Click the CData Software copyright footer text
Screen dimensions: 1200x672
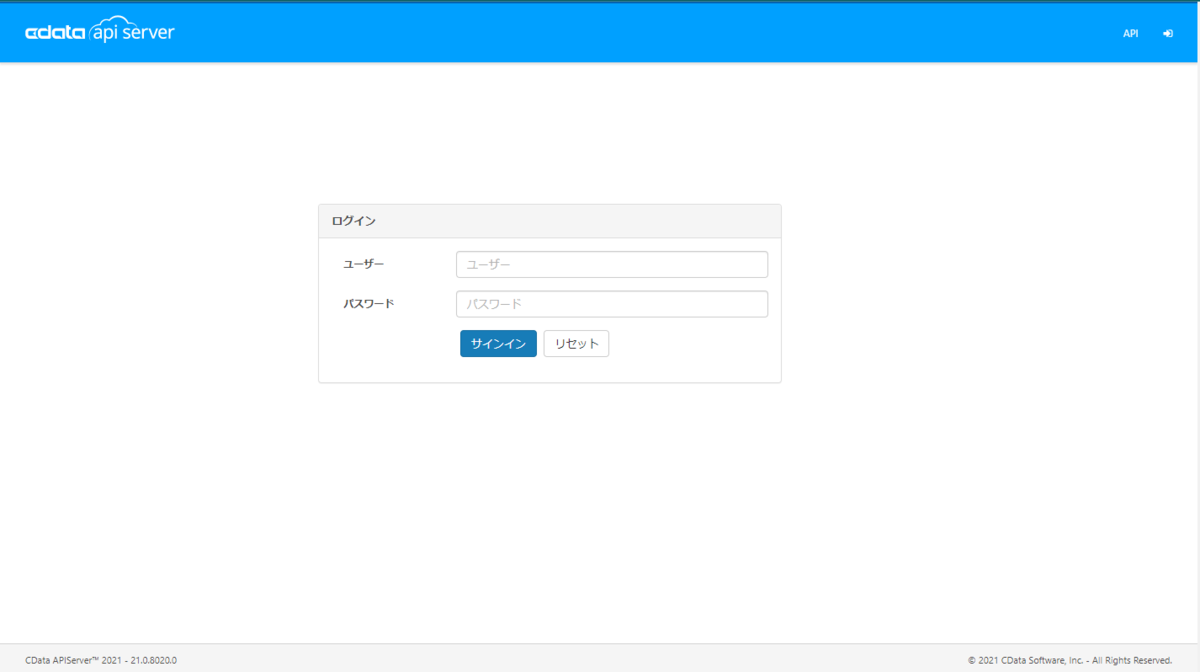(1070, 660)
